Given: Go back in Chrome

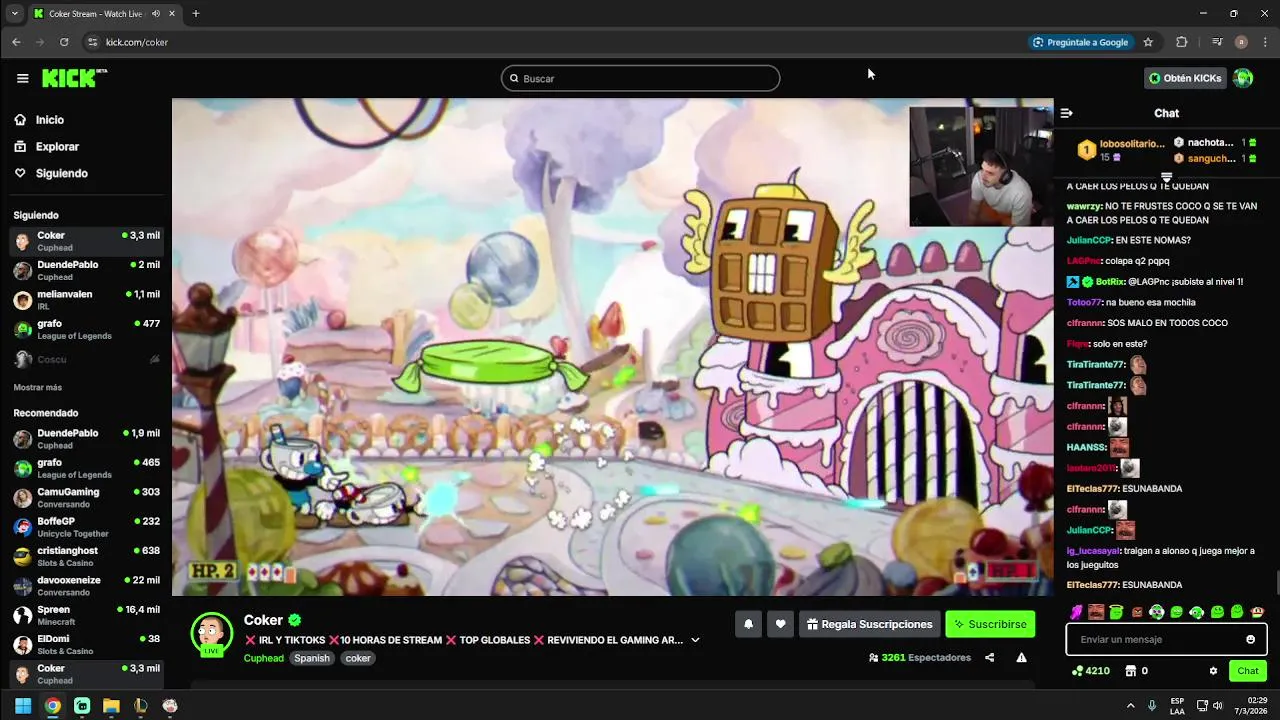Looking at the screenshot, I should (x=16, y=42).
